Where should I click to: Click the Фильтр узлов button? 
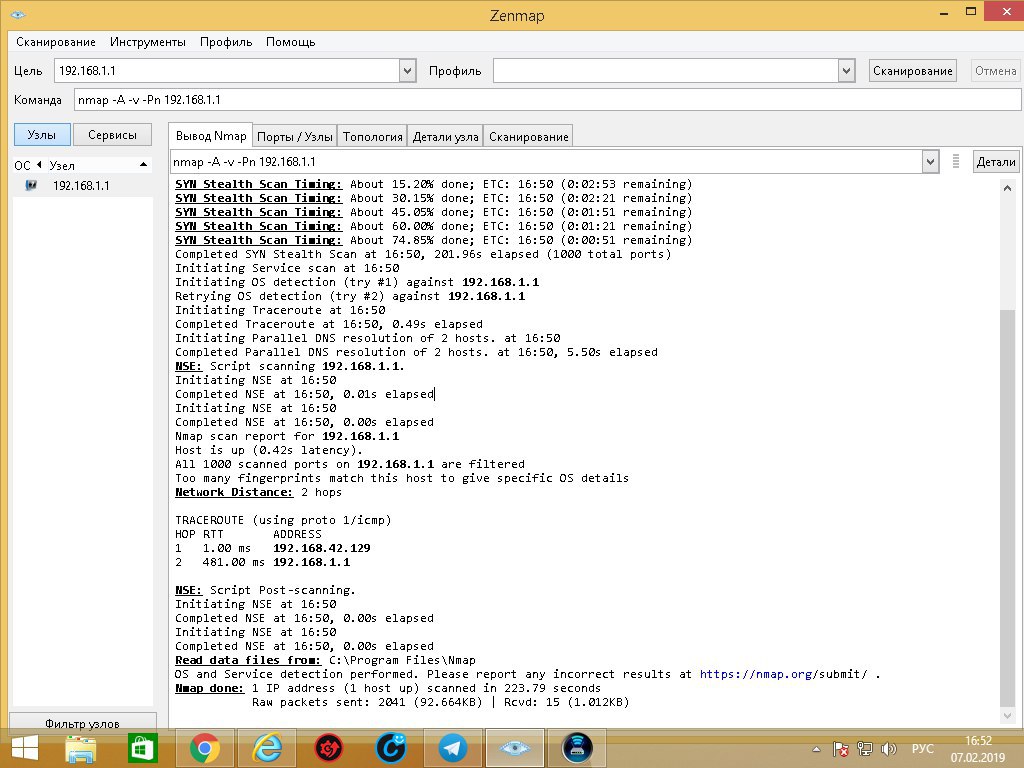point(82,723)
